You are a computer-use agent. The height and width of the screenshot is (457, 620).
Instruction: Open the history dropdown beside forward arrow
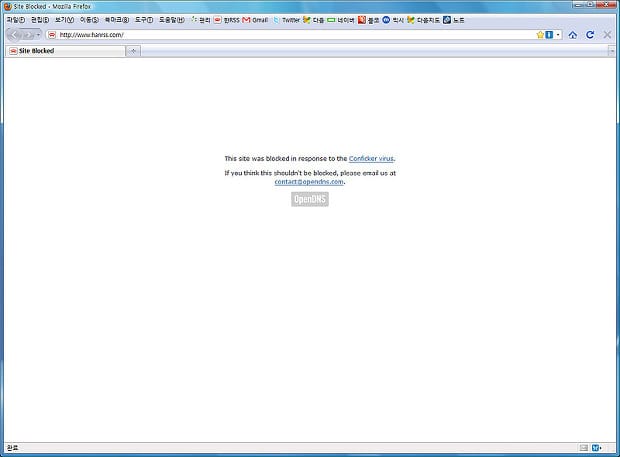pos(39,35)
